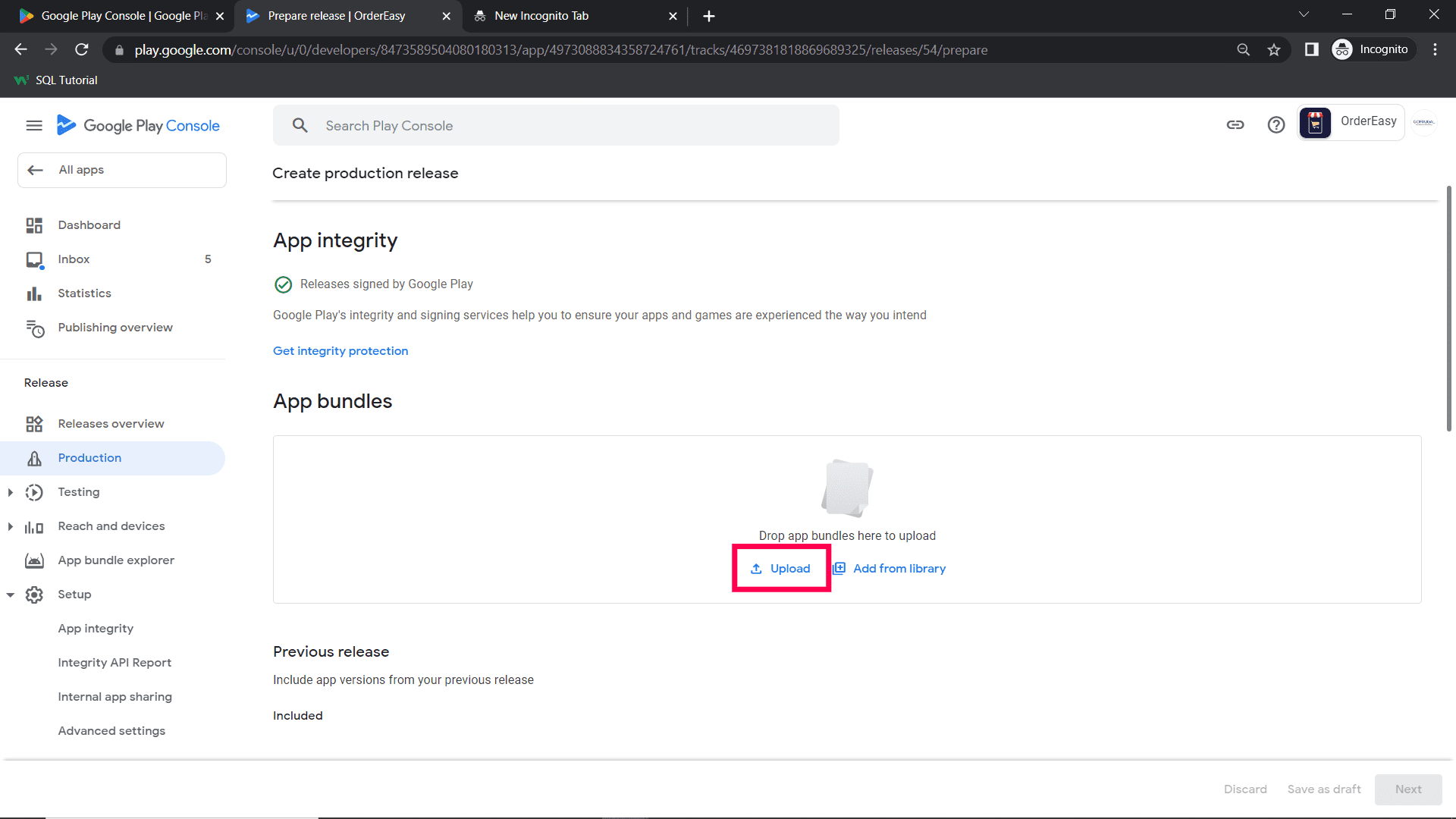Image resolution: width=1456 pixels, height=819 pixels.
Task: Open Get integrity protection link
Action: point(340,351)
